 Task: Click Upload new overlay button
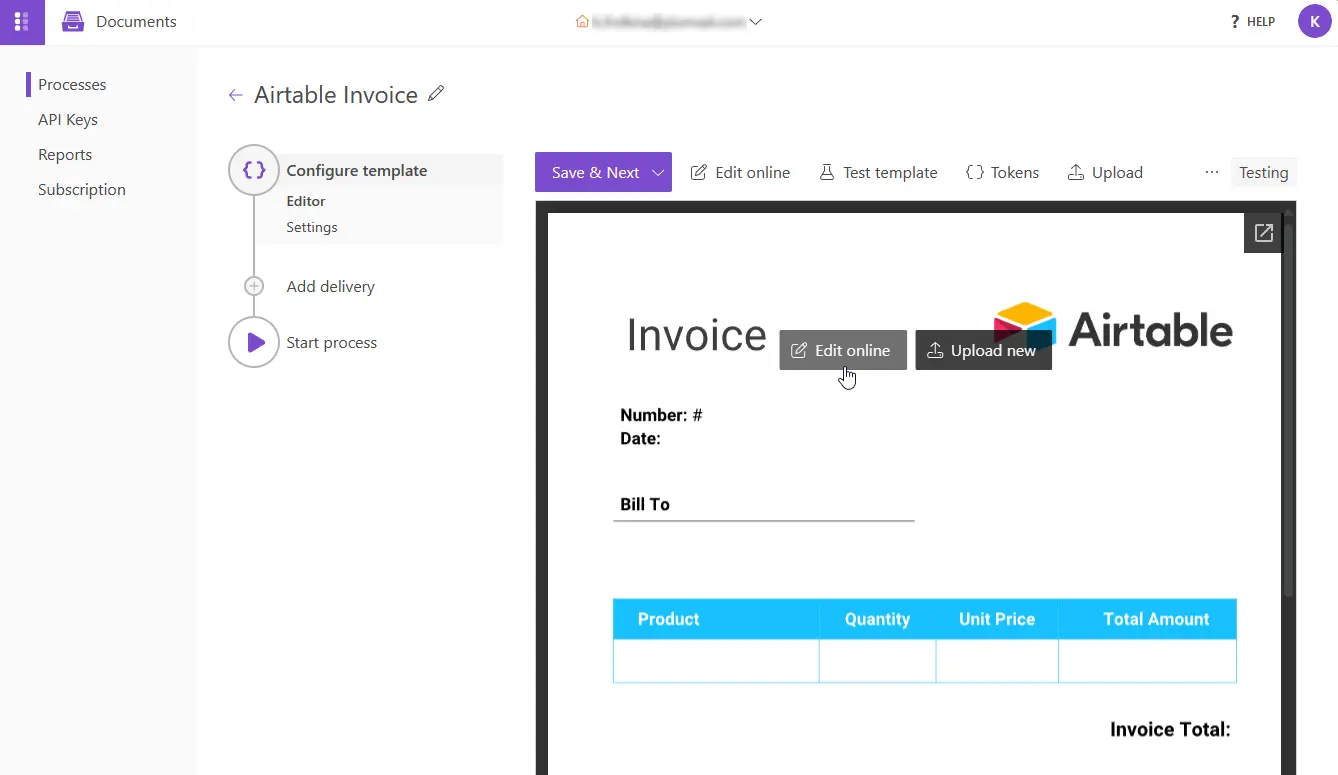[x=983, y=350]
